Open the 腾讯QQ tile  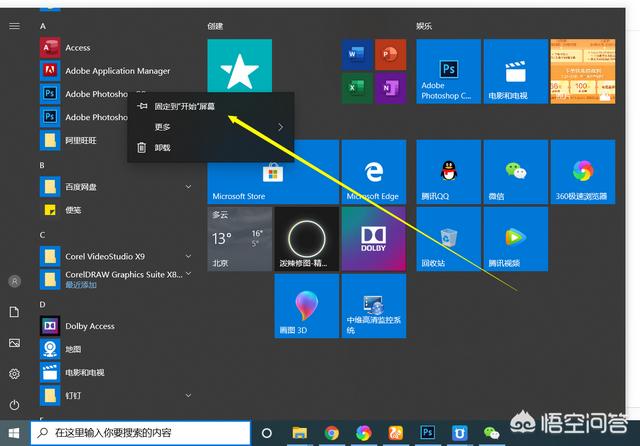(x=448, y=172)
